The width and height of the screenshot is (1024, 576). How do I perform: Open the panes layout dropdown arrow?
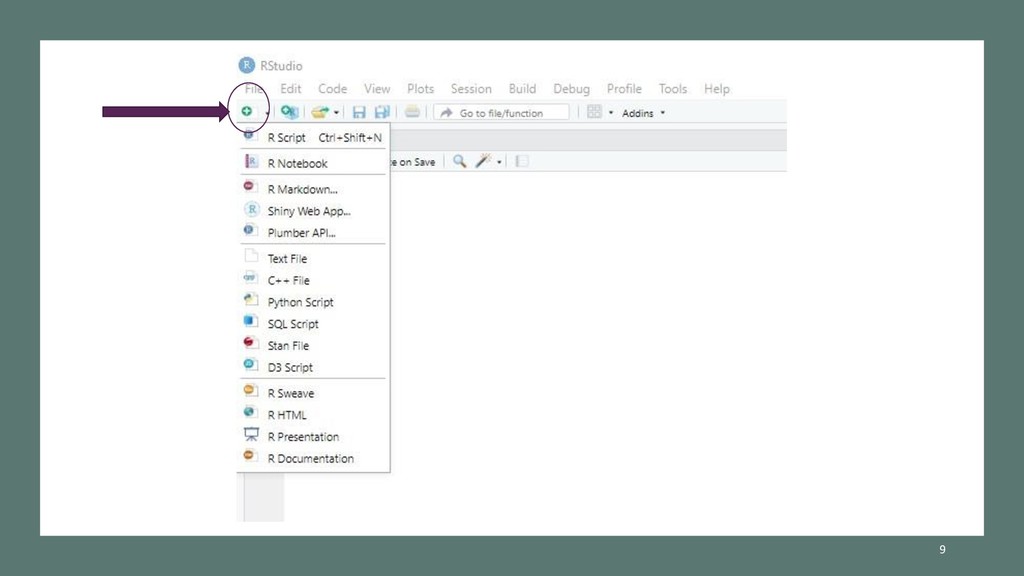click(611, 113)
